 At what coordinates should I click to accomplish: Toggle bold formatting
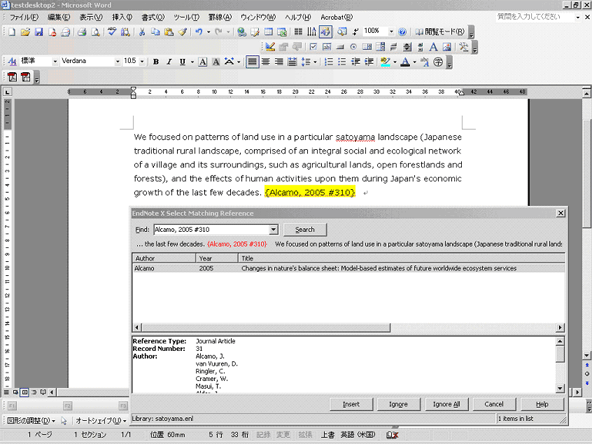[156, 62]
